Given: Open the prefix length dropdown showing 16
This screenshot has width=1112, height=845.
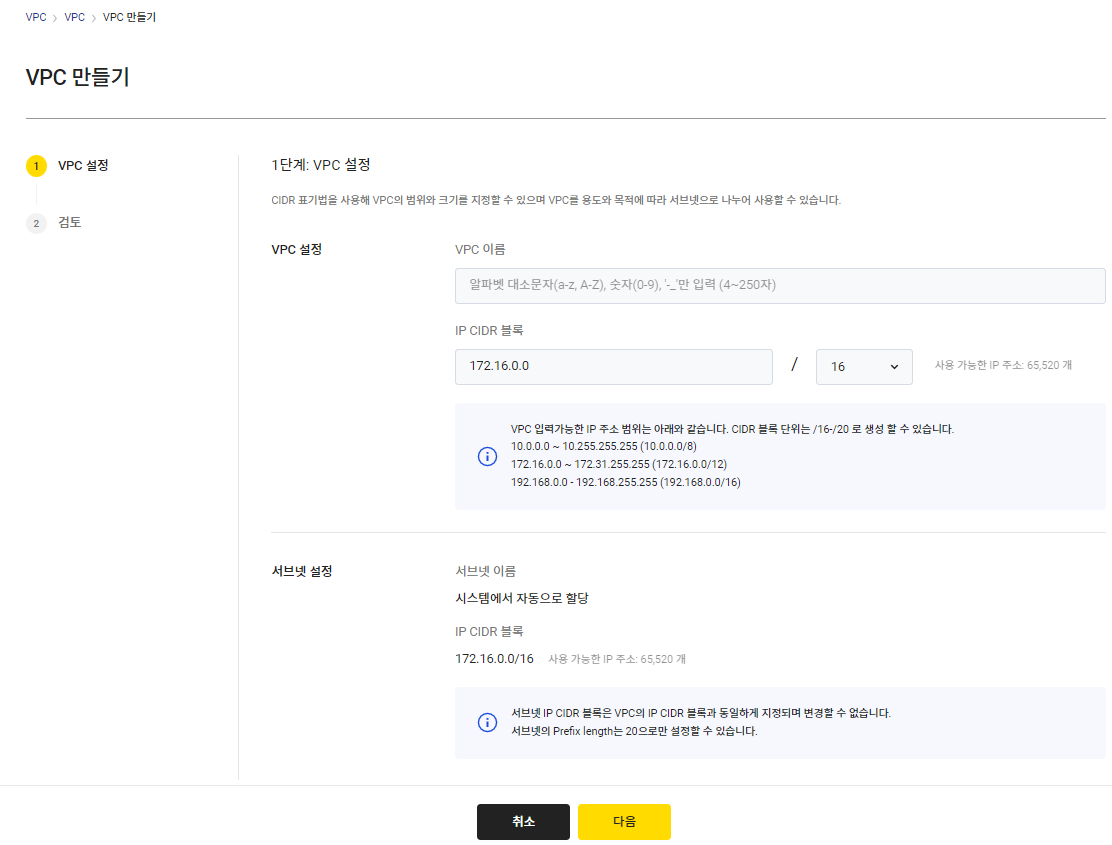Looking at the screenshot, I should (864, 366).
